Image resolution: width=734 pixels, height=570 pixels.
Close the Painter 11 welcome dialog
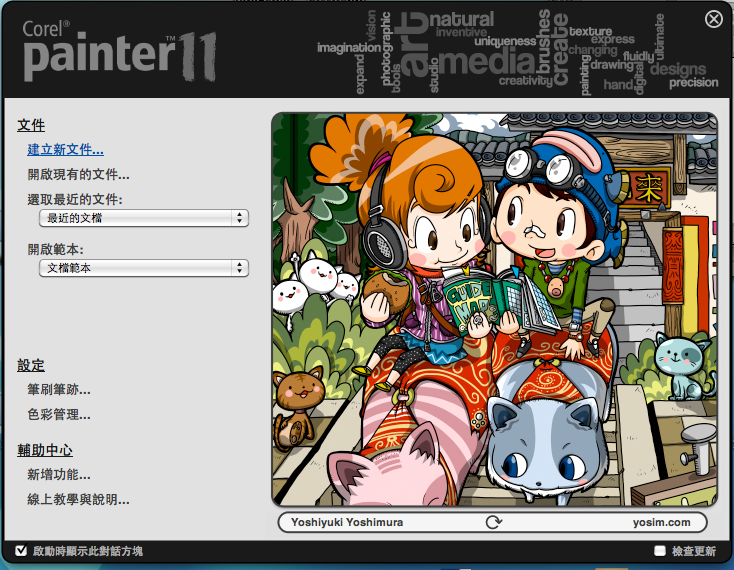tap(713, 19)
